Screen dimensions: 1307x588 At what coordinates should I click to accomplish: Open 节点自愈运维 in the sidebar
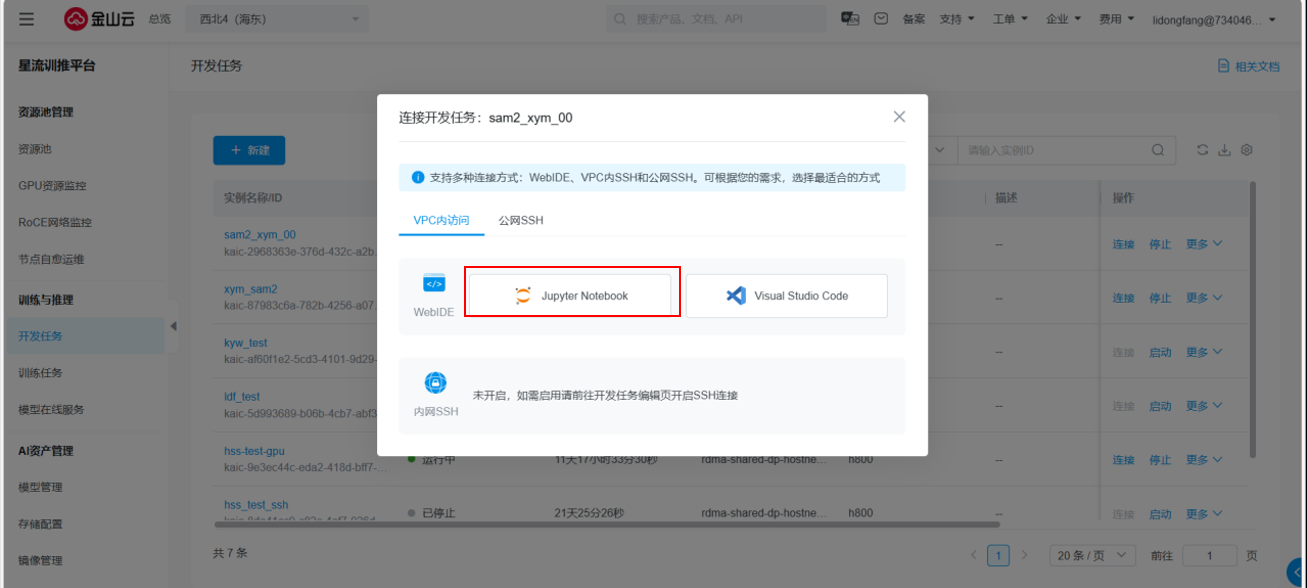click(x=51, y=259)
